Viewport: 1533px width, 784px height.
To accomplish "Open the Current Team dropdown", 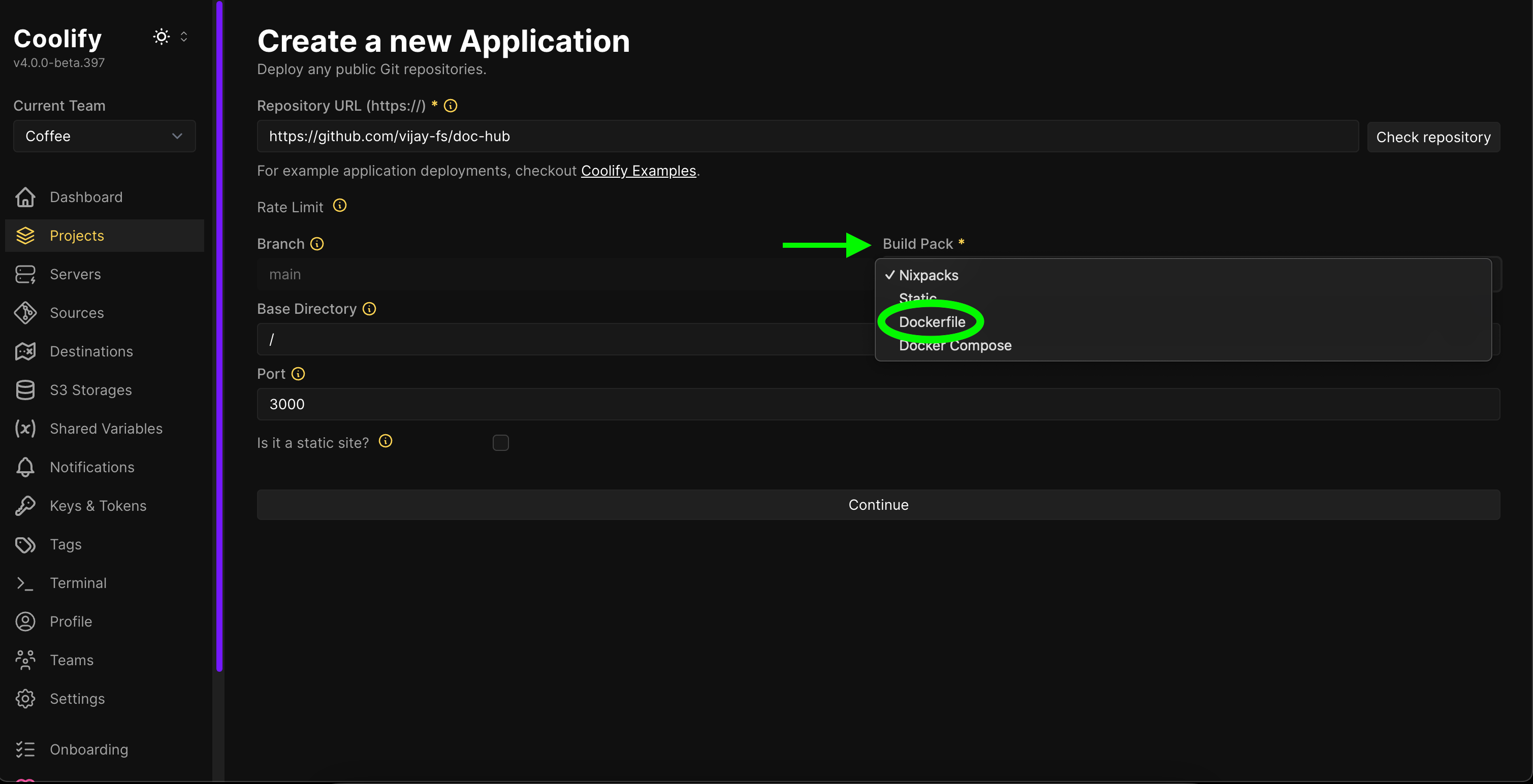I will (104, 136).
